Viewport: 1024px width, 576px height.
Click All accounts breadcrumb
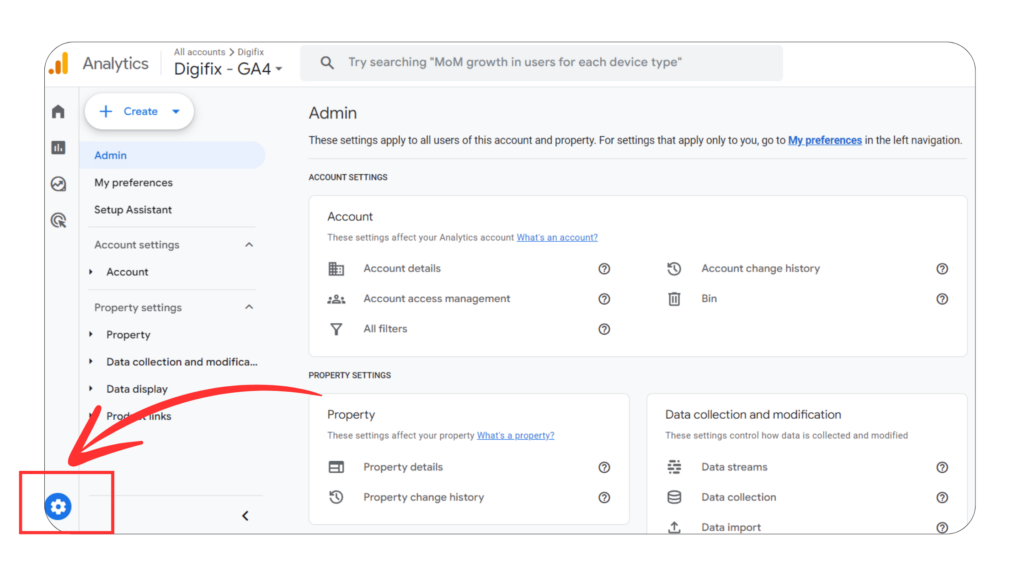click(x=199, y=52)
